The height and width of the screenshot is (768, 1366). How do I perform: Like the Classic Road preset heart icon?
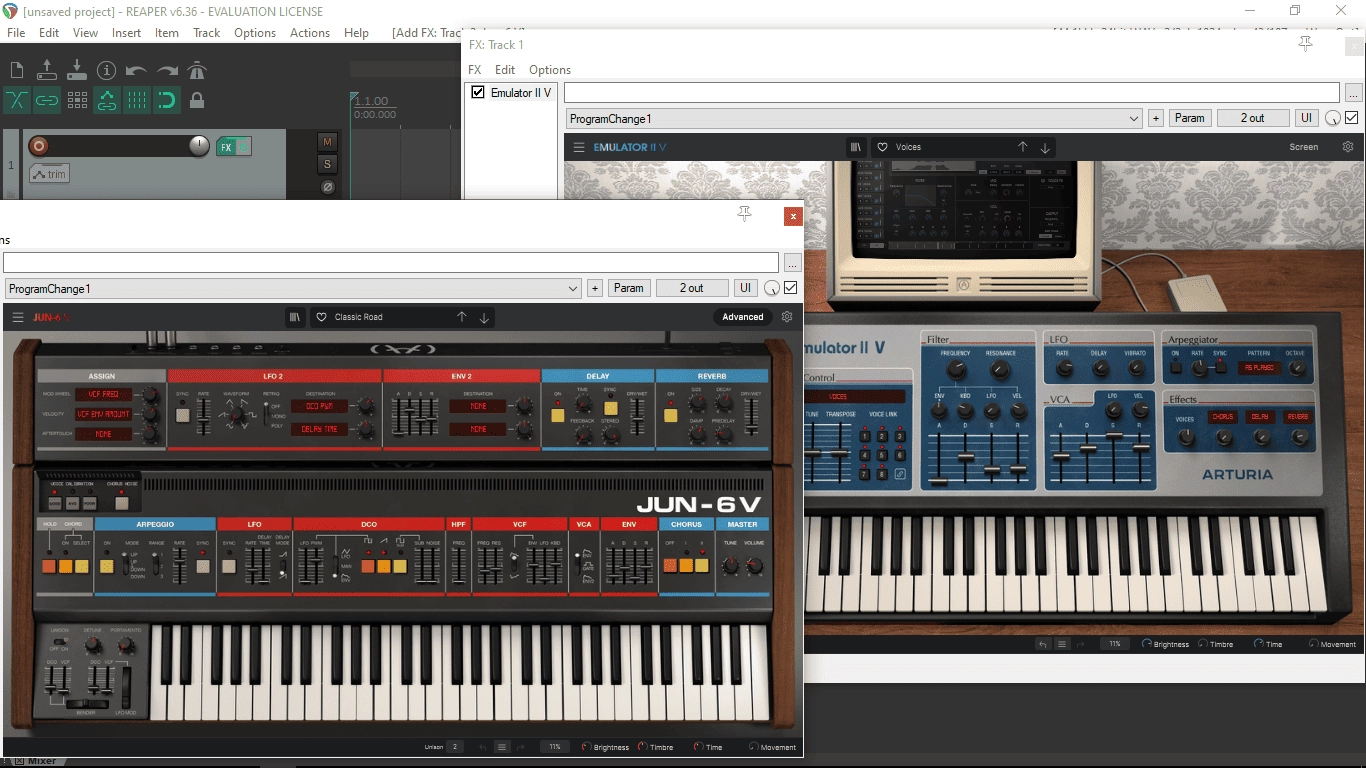(x=321, y=317)
